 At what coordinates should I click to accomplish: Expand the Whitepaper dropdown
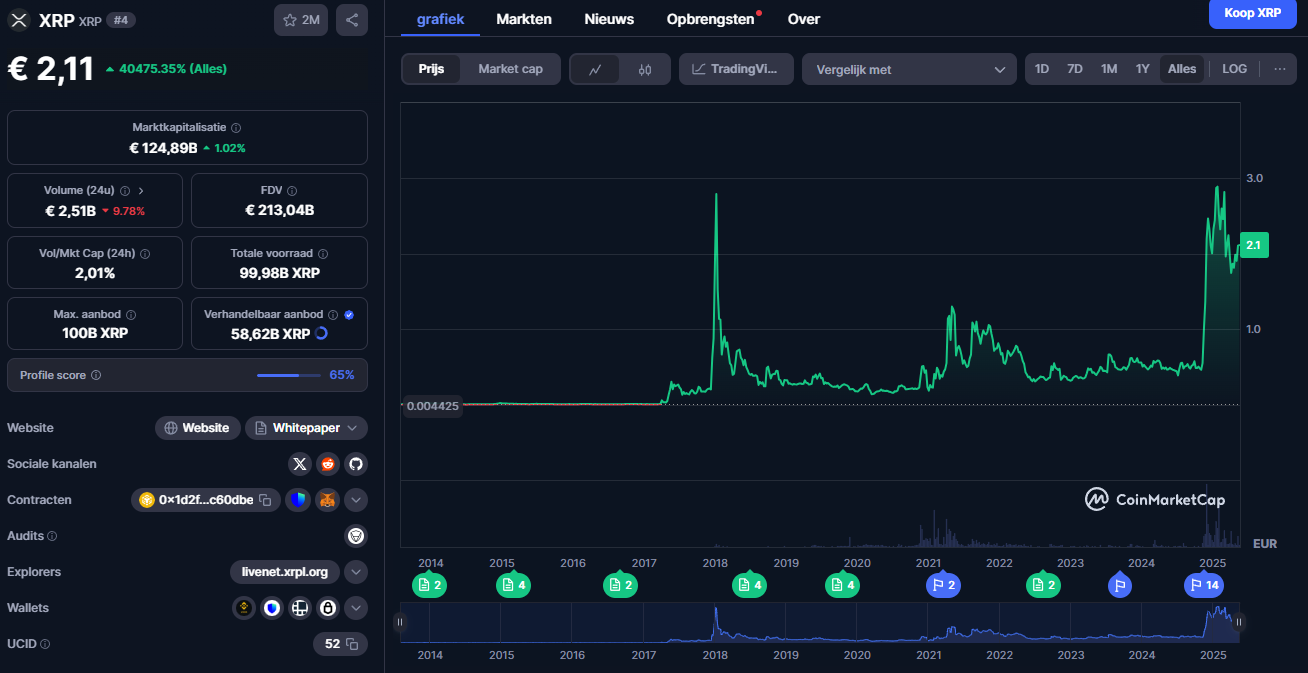point(306,428)
